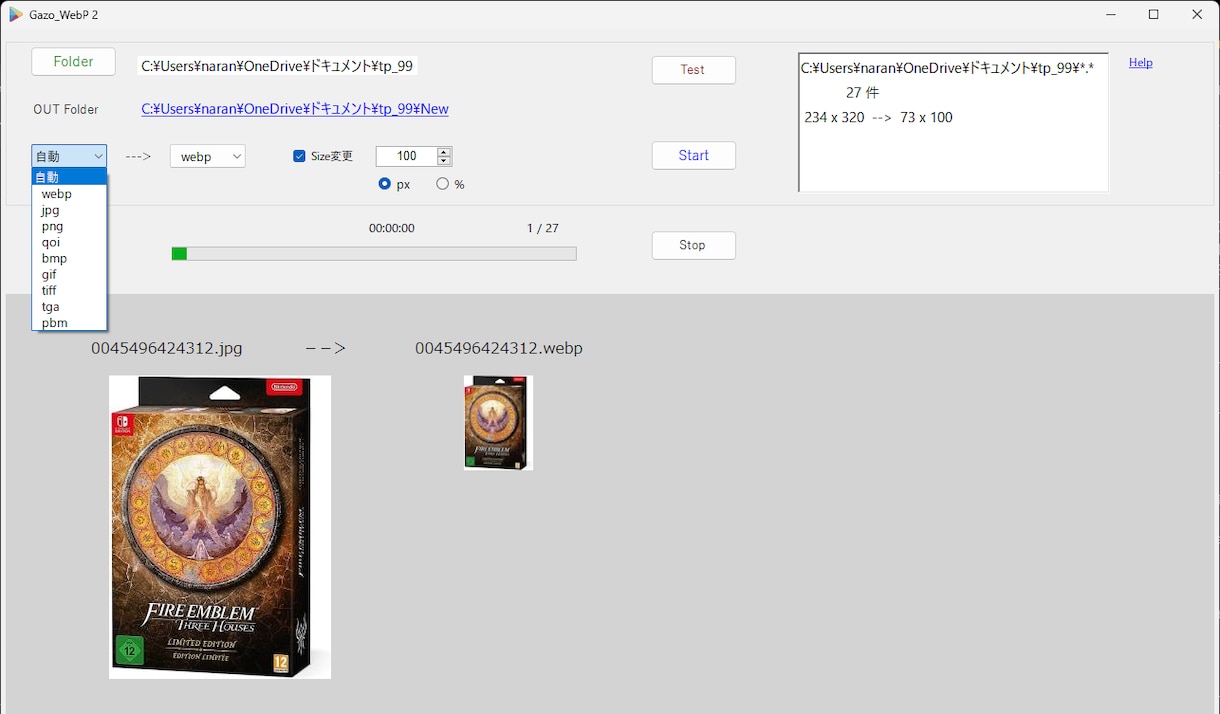This screenshot has width=1220, height=714.
Task: Click the Gazo_WebP app icon in title bar
Action: pos(15,15)
